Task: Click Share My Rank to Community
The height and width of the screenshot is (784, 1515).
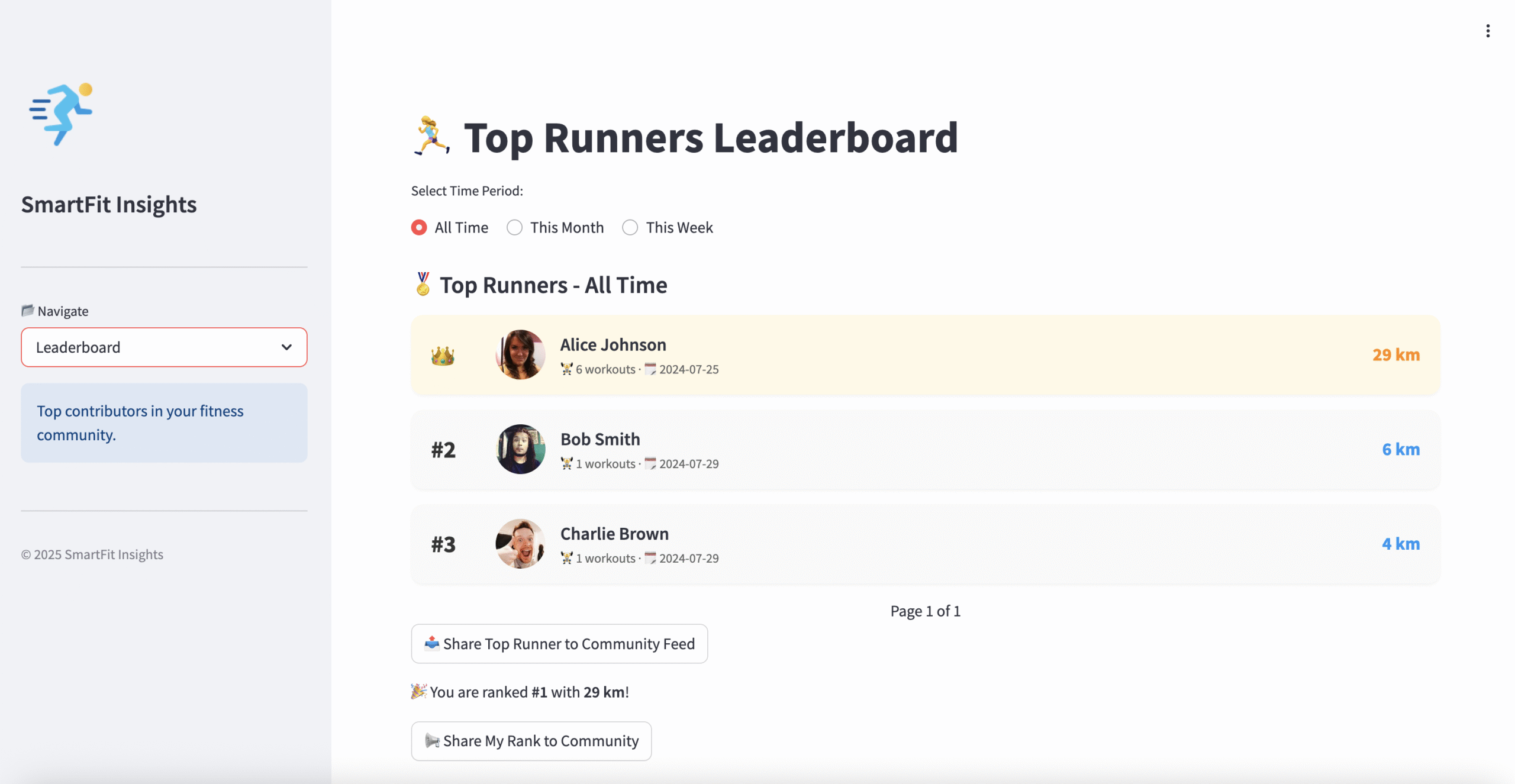Action: (531, 741)
